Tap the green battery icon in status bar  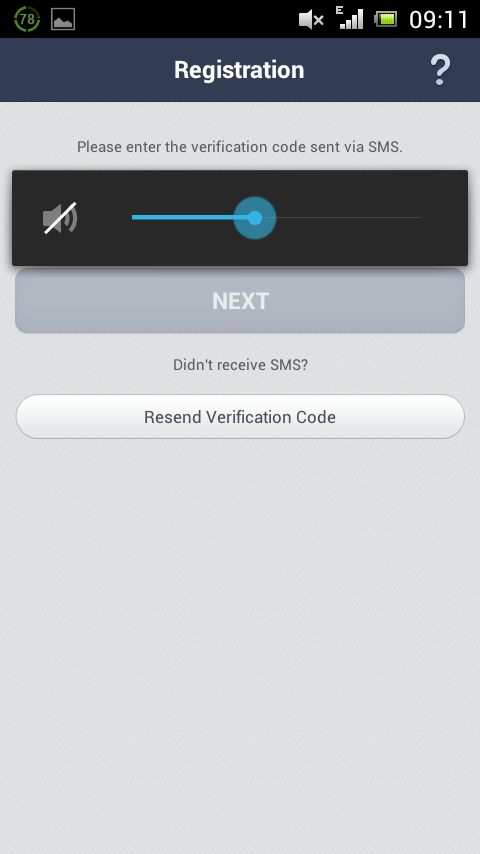tap(385, 20)
